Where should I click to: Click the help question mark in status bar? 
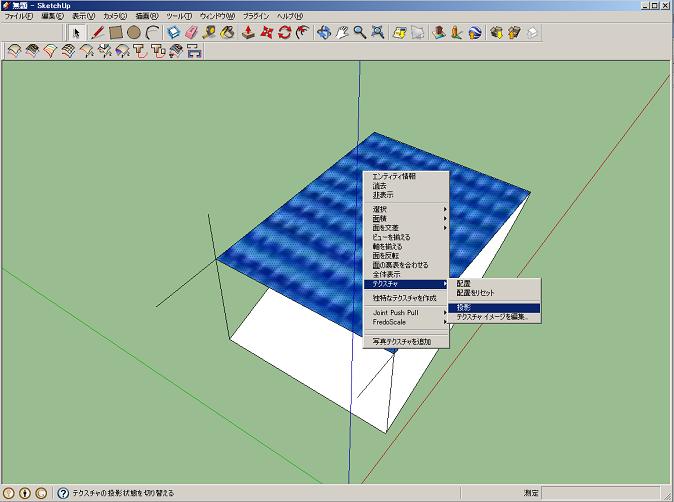63,493
